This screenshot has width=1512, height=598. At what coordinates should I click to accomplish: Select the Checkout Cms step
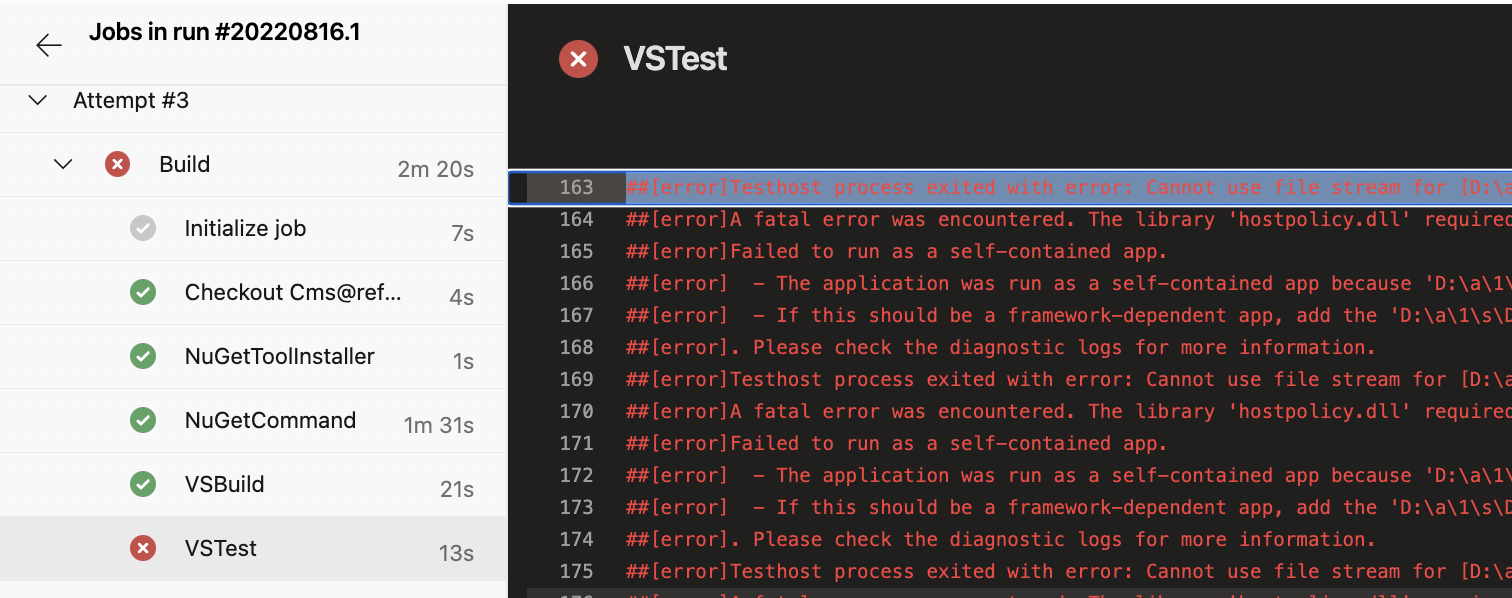(x=253, y=293)
